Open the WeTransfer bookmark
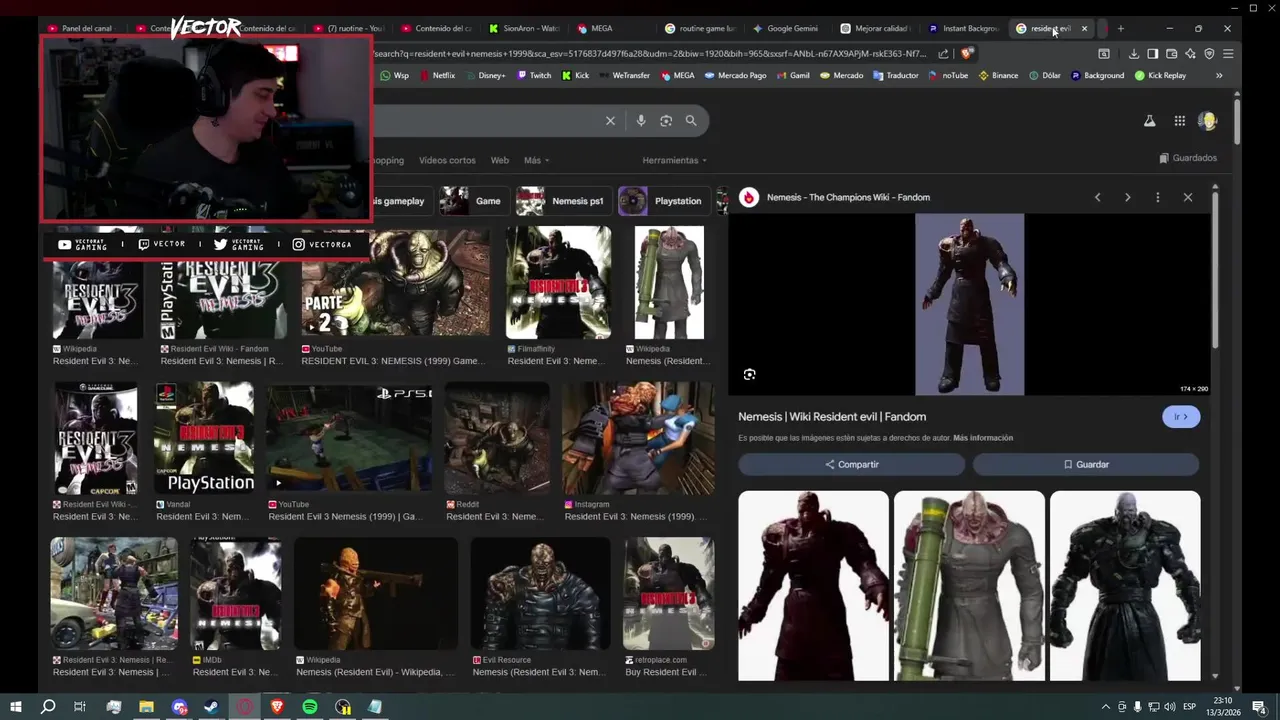1280x720 pixels. (x=624, y=75)
